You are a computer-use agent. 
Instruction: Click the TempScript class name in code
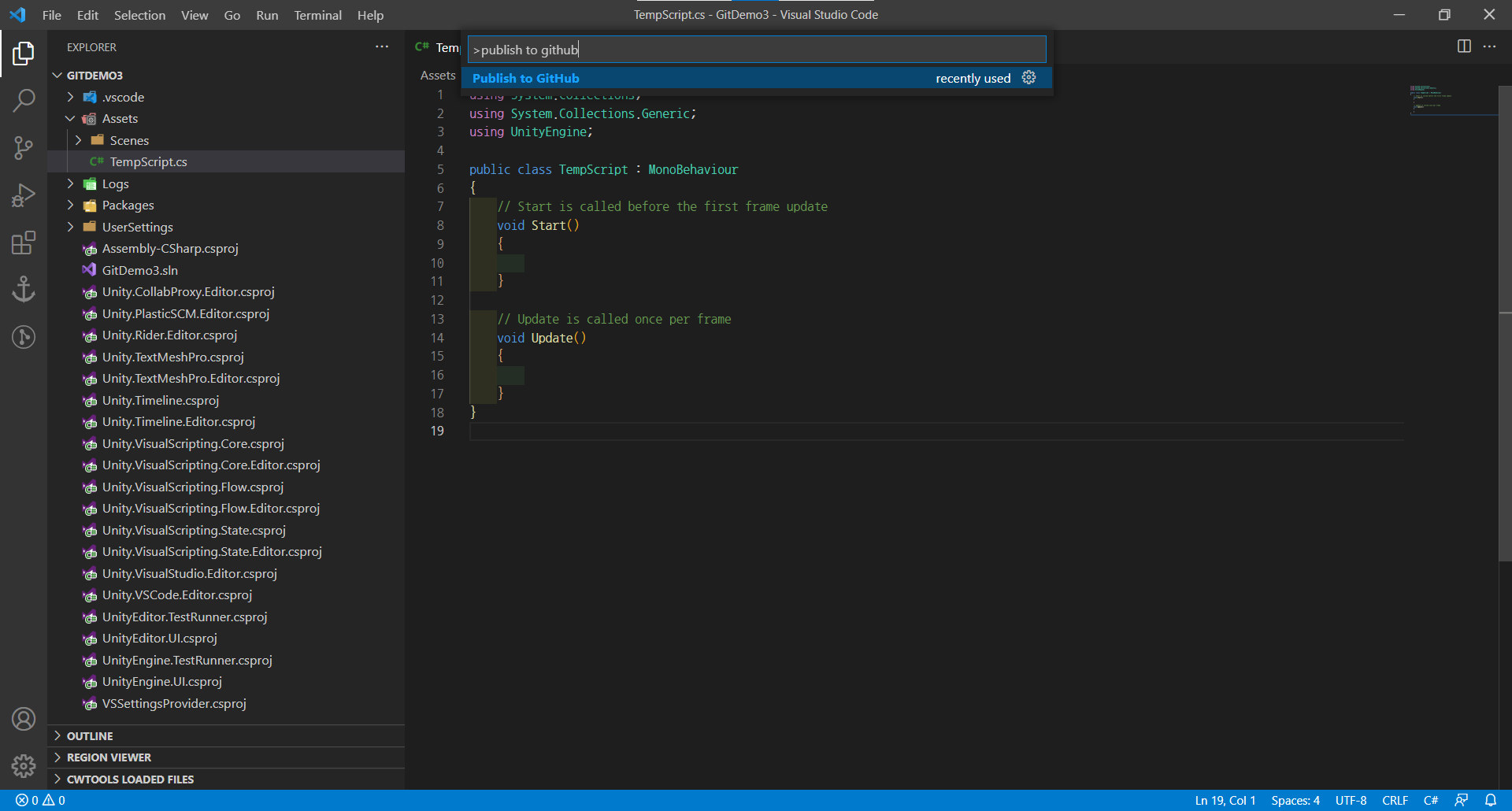point(593,169)
